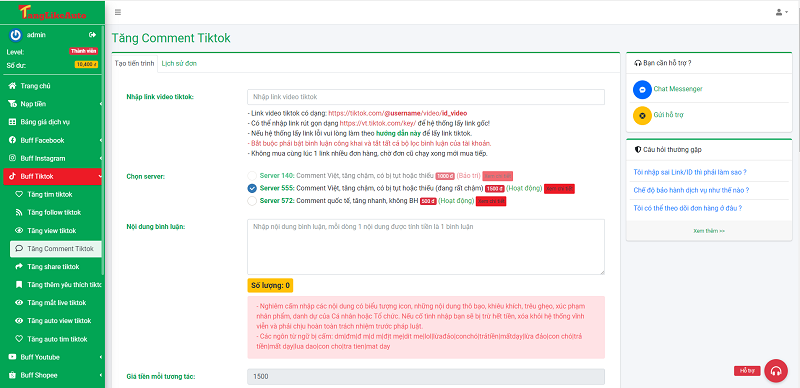The width and height of the screenshot is (800, 388).
Task: Expand the Buff Shopee menu
Action: (x=53, y=375)
